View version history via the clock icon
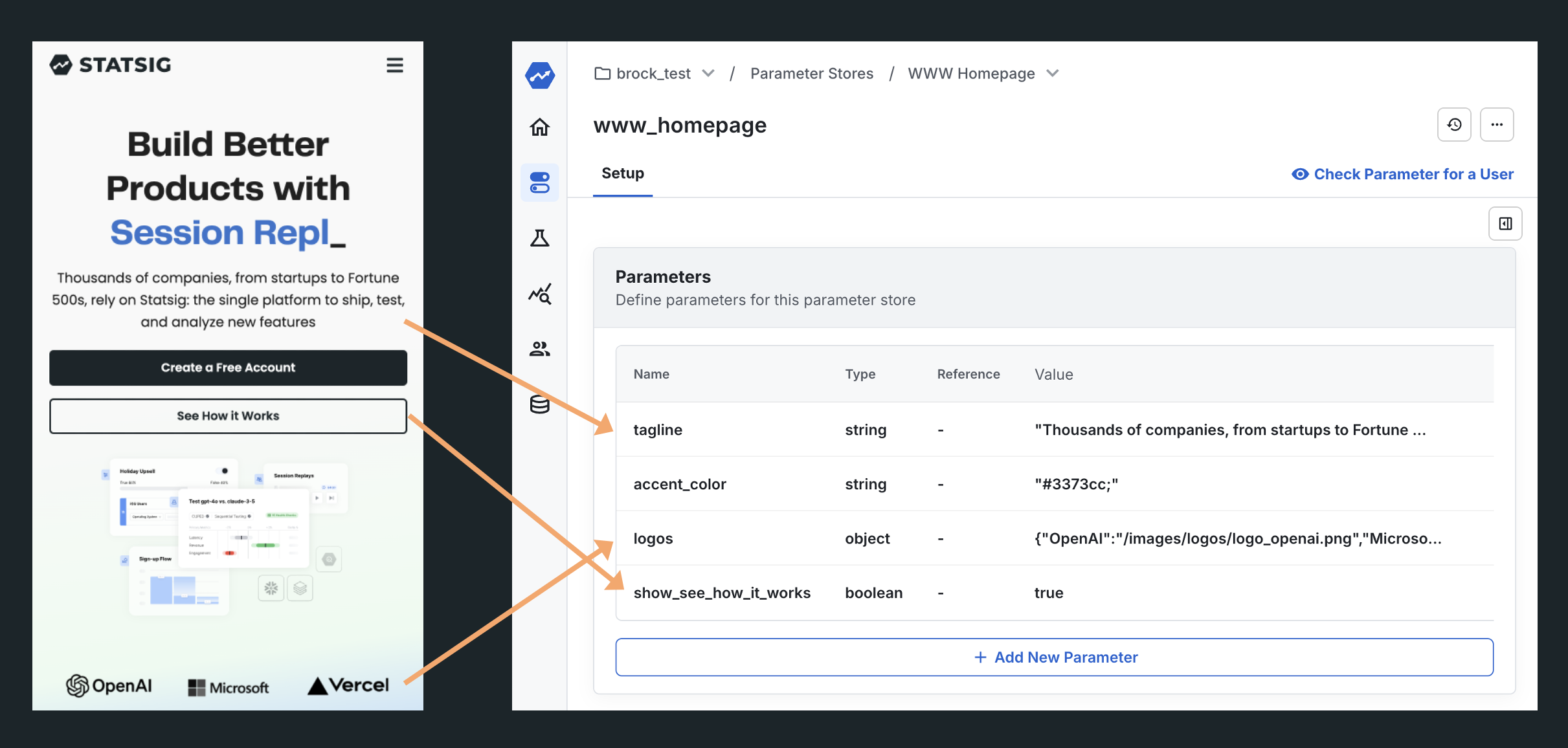This screenshot has width=1568, height=748. (x=1454, y=124)
